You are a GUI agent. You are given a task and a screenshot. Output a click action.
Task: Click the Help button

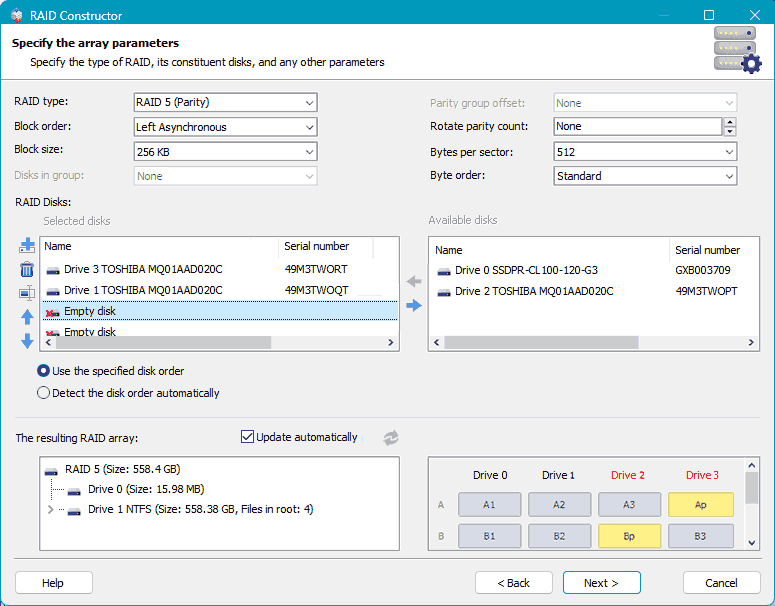pos(53,583)
